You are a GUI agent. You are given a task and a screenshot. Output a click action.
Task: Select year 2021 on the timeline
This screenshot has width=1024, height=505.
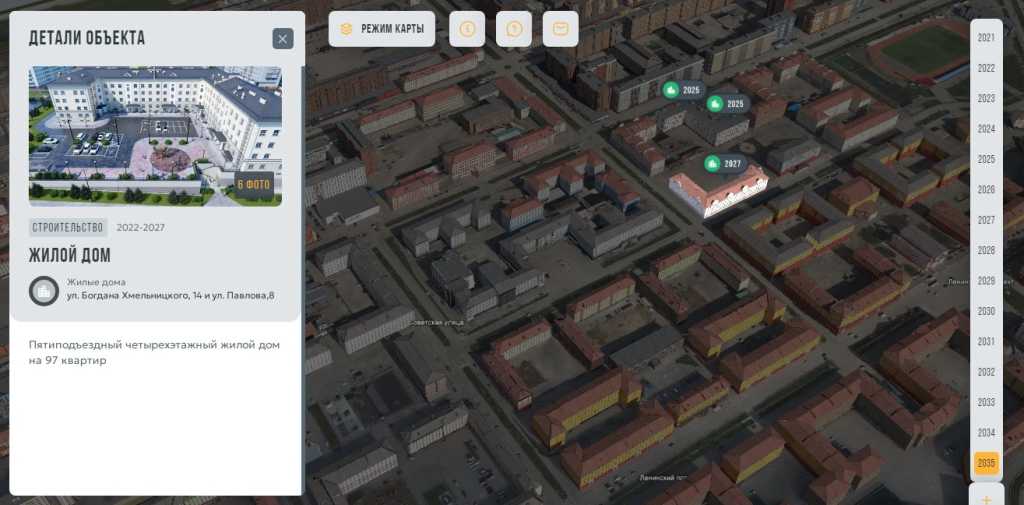[986, 38]
